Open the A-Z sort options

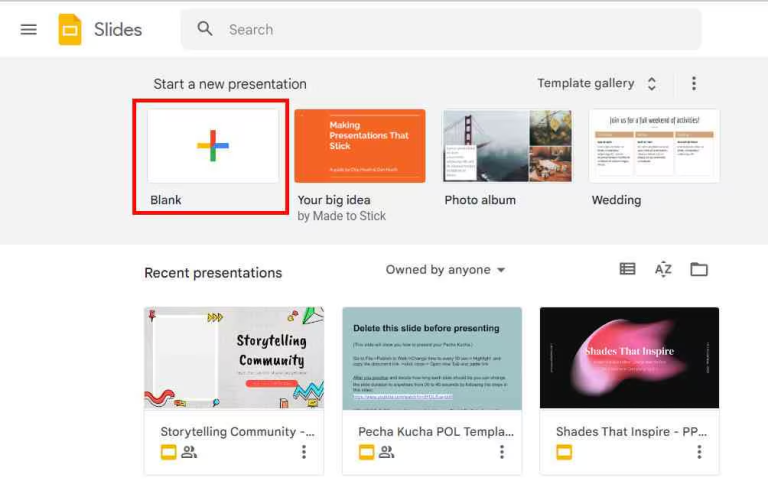[663, 269]
